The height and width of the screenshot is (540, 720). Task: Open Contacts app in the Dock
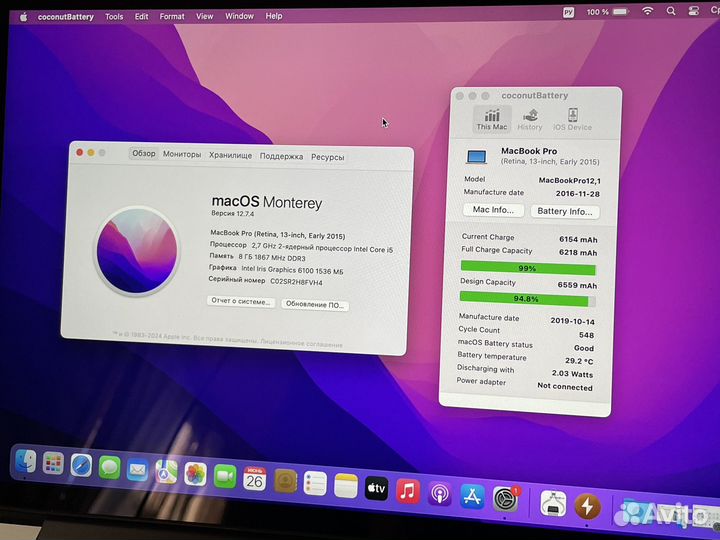(x=285, y=481)
